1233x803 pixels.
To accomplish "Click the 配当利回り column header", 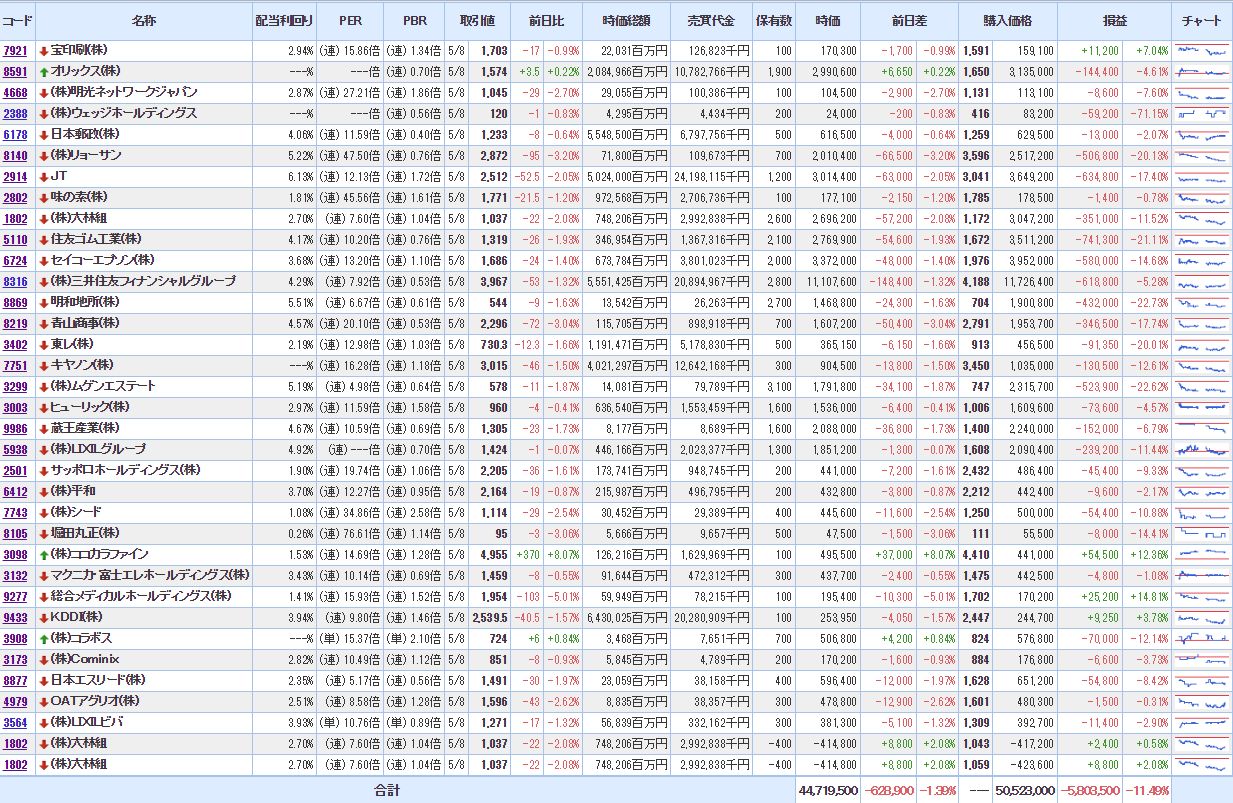I will [x=283, y=21].
